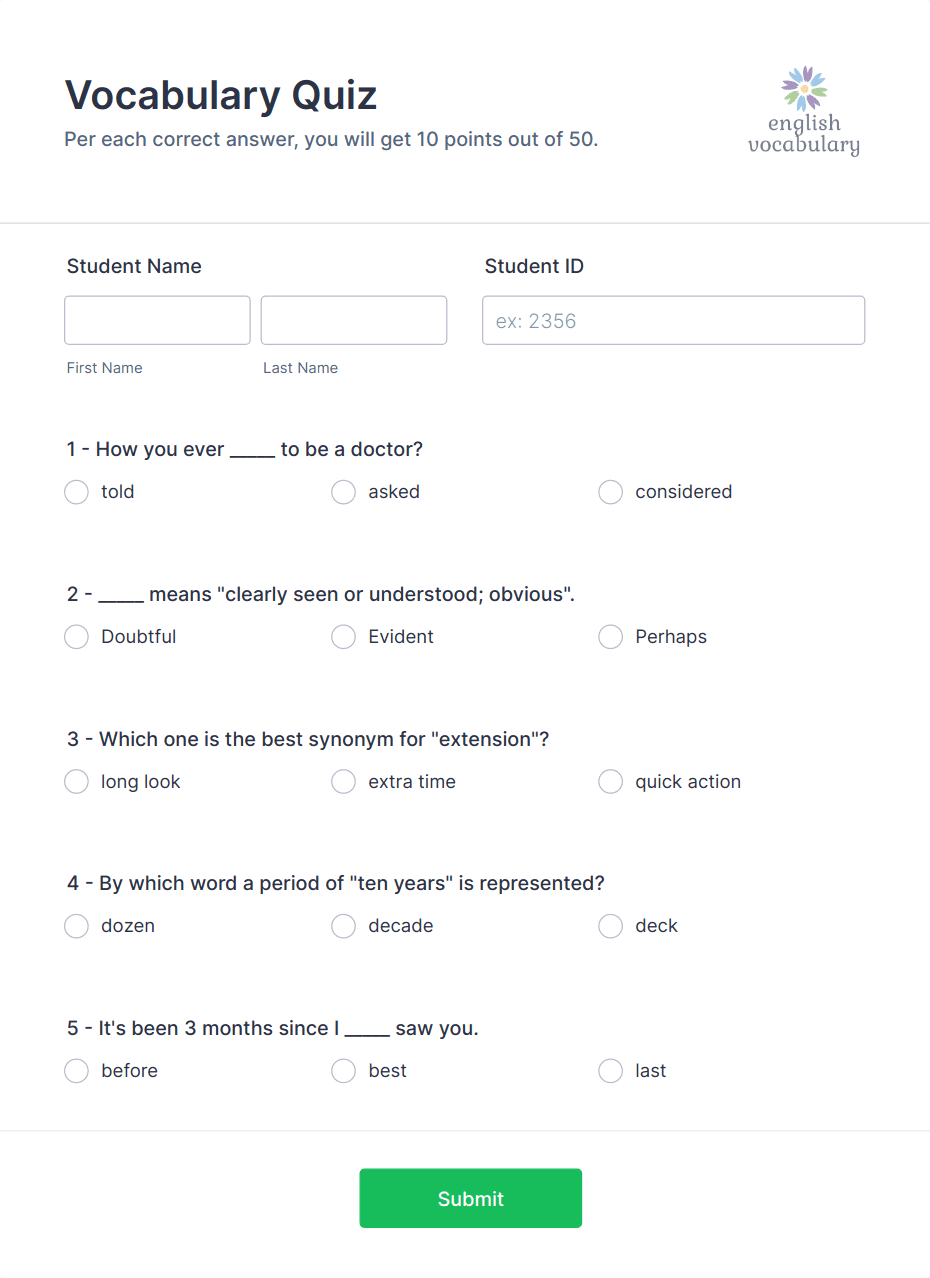Screen dimensions: 930x1278
Task: Select "quick action" for question 3
Action: pos(610,781)
